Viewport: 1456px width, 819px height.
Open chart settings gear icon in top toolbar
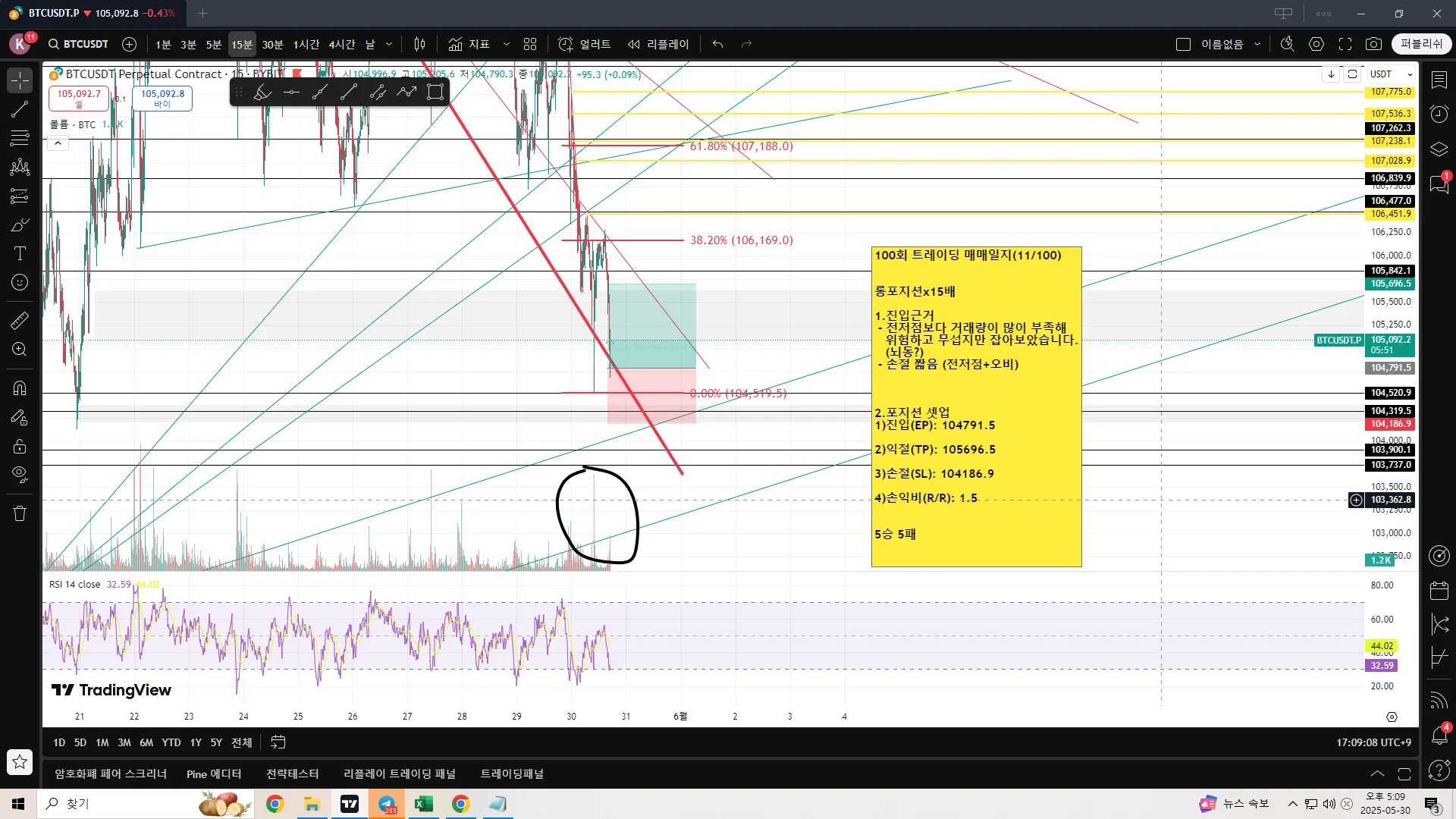pos(1316,44)
